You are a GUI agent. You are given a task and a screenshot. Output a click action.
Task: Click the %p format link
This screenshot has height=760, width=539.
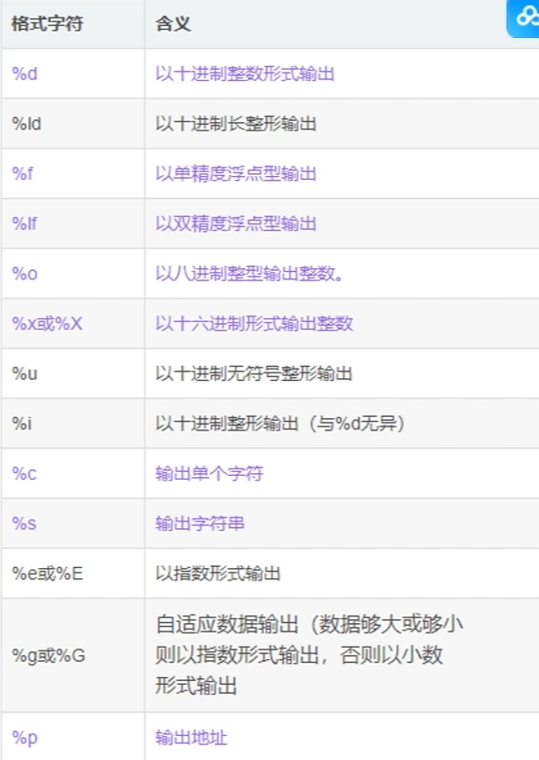(25, 738)
